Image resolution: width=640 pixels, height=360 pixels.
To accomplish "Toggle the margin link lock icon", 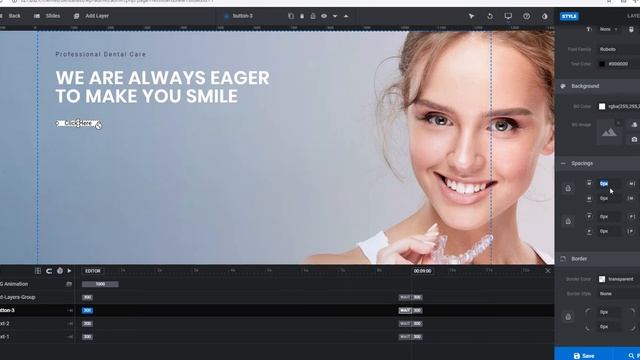I will pyautogui.click(x=568, y=188).
